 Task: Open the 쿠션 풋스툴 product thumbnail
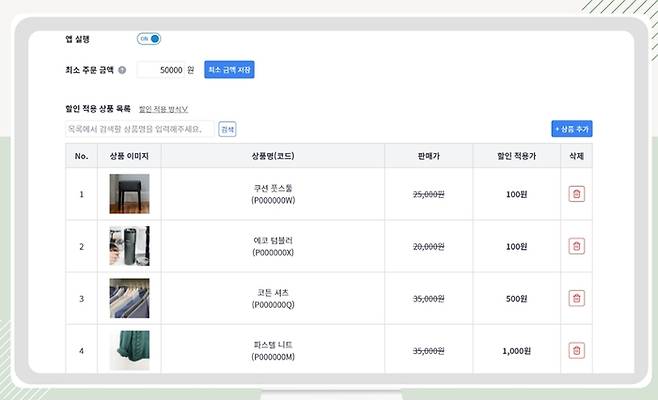pos(129,194)
